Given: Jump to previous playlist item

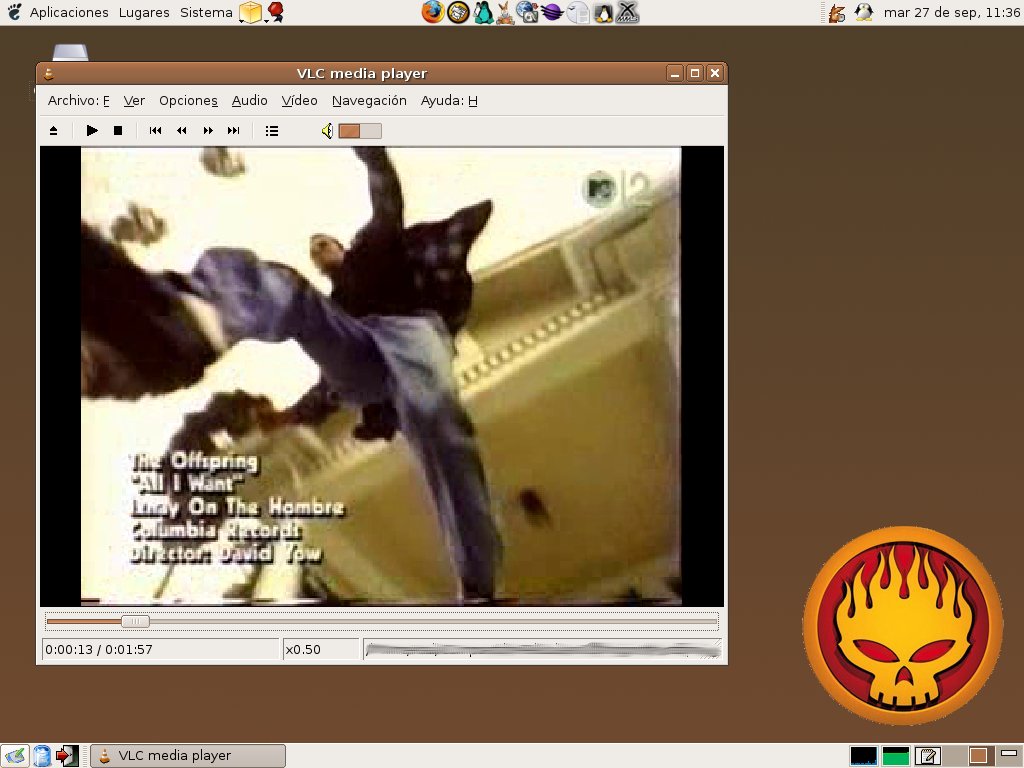Looking at the screenshot, I should click(155, 131).
